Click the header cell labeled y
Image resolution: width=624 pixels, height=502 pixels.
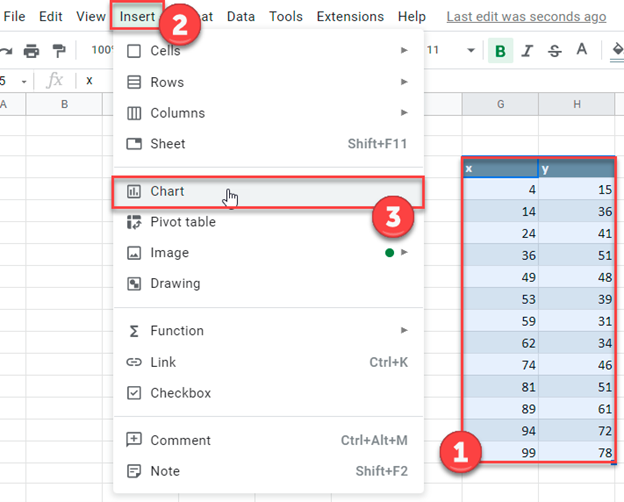tap(576, 168)
